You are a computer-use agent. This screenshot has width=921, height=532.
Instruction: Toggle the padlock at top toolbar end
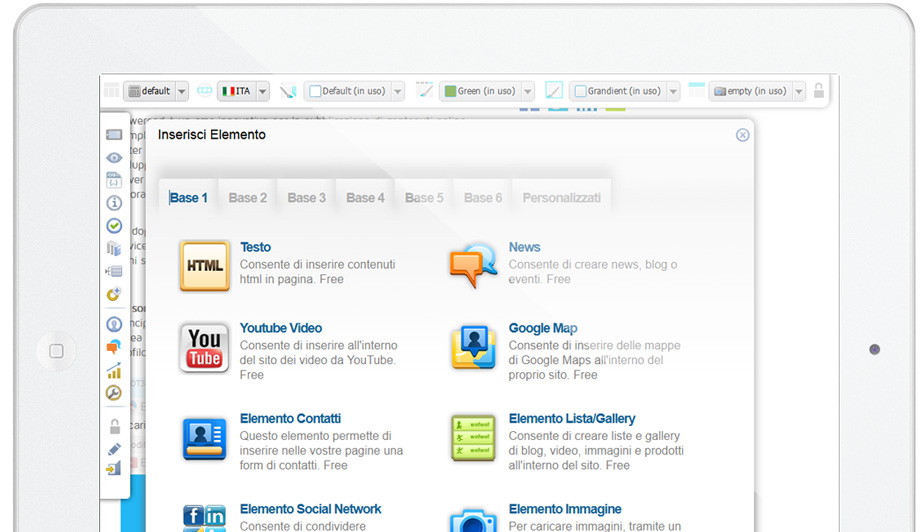(819, 91)
